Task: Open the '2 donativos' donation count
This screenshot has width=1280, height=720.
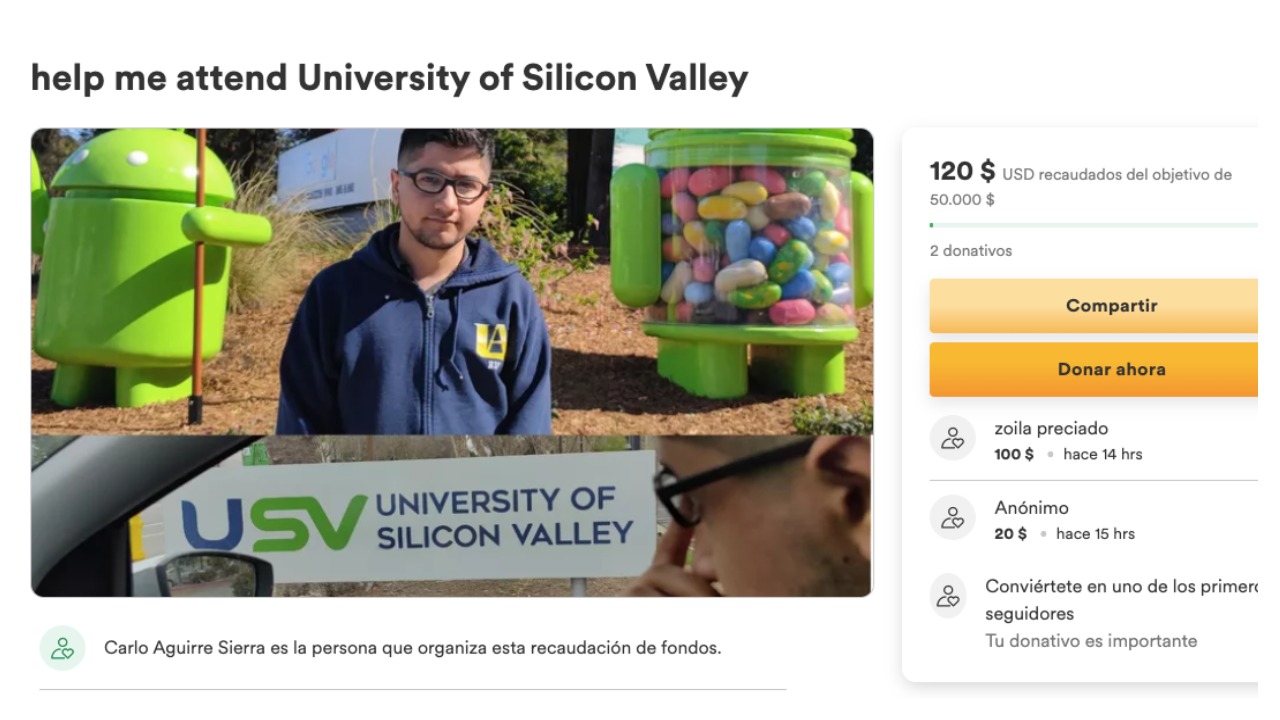Action: pos(970,251)
